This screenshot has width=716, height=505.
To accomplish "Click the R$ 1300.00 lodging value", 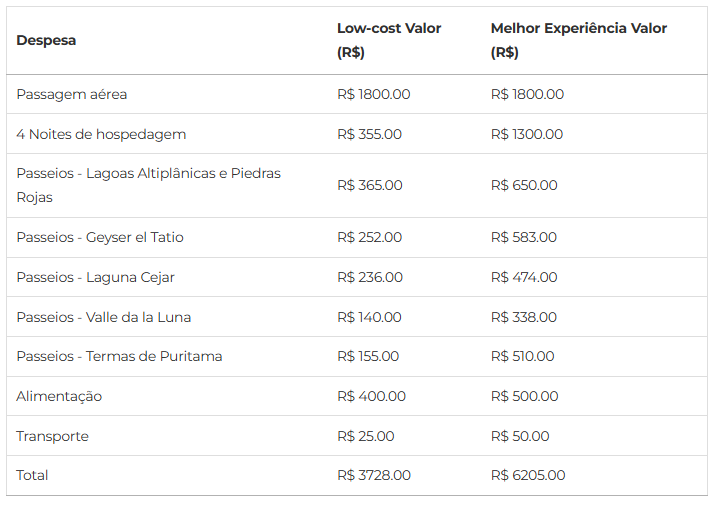I will 527,134.
